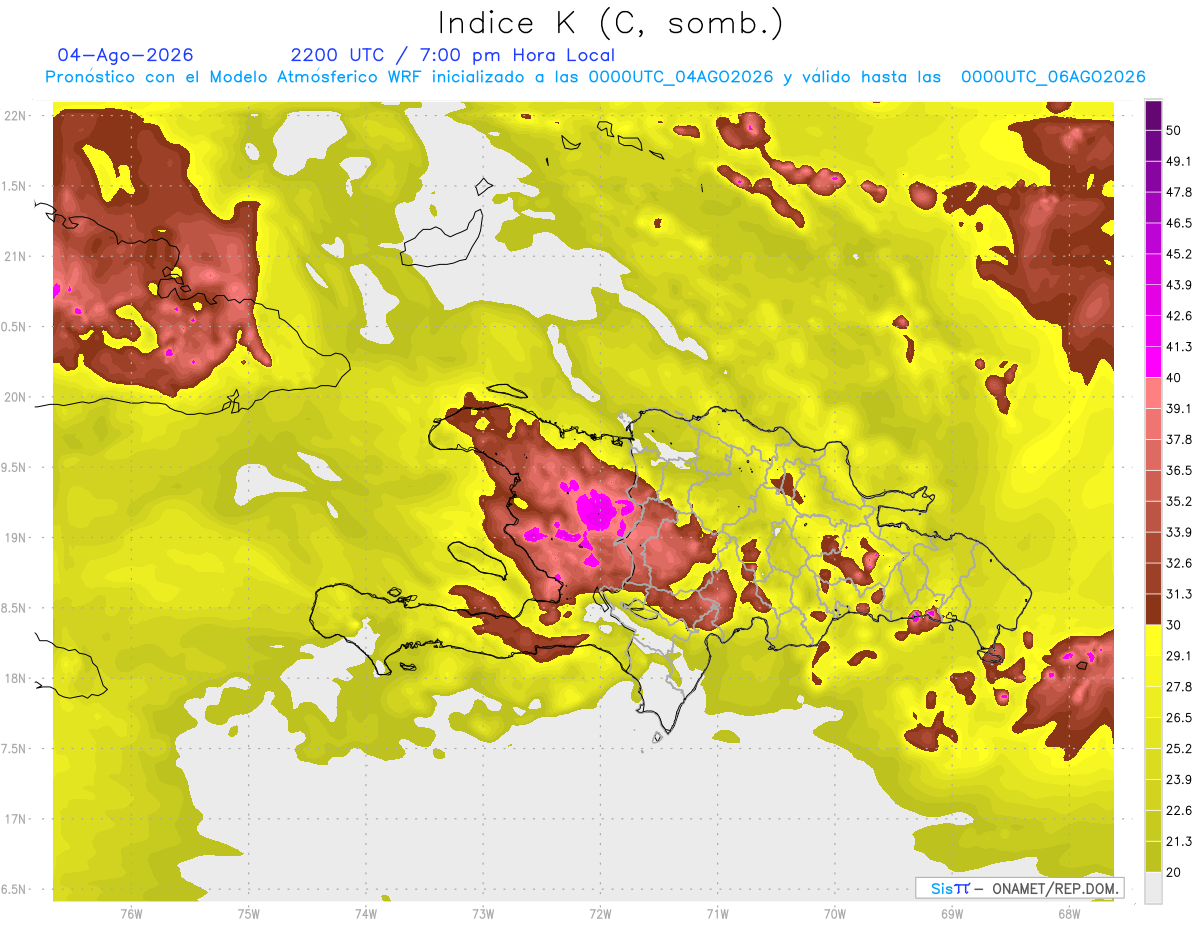The height and width of the screenshot is (927, 1200).
Task: Click the legend value '39.1'
Action: coord(1178,408)
